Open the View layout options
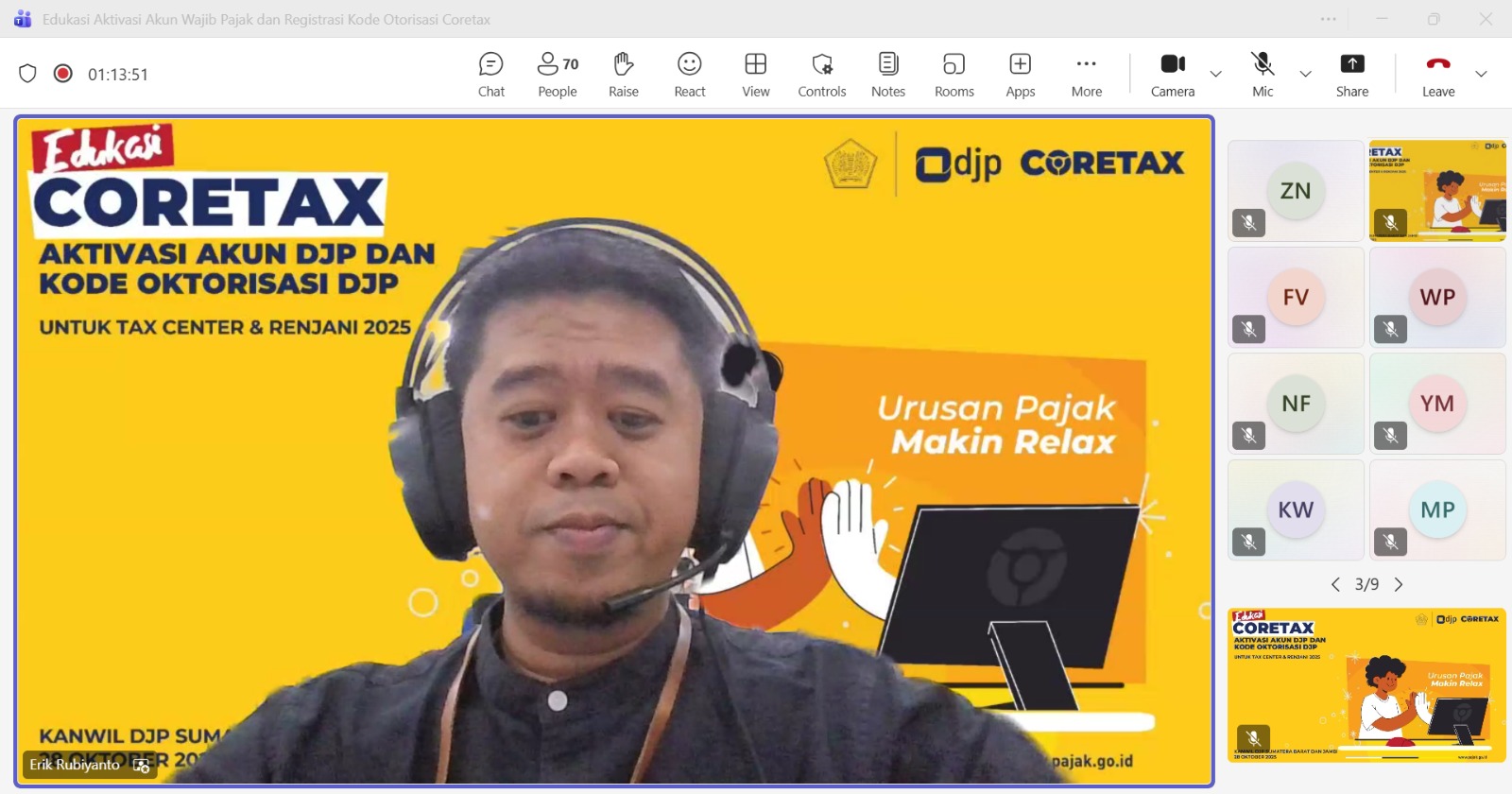This screenshot has height=794, width=1512. click(x=756, y=75)
